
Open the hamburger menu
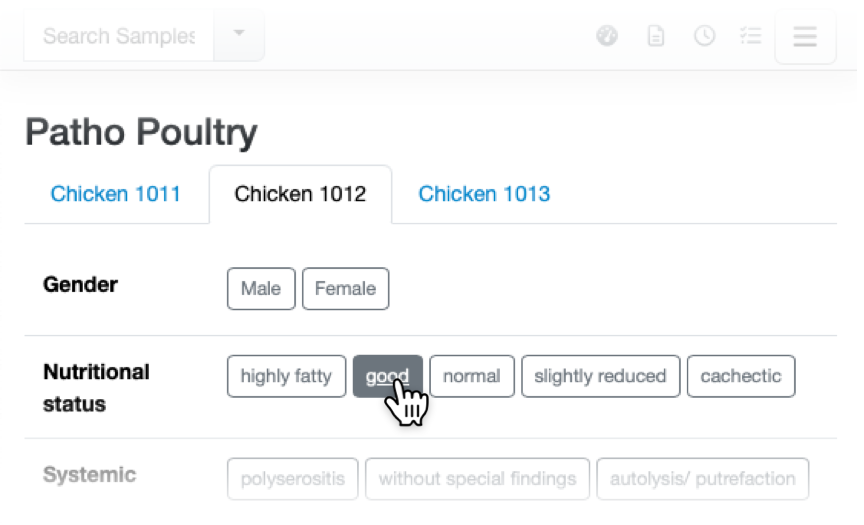(x=805, y=37)
